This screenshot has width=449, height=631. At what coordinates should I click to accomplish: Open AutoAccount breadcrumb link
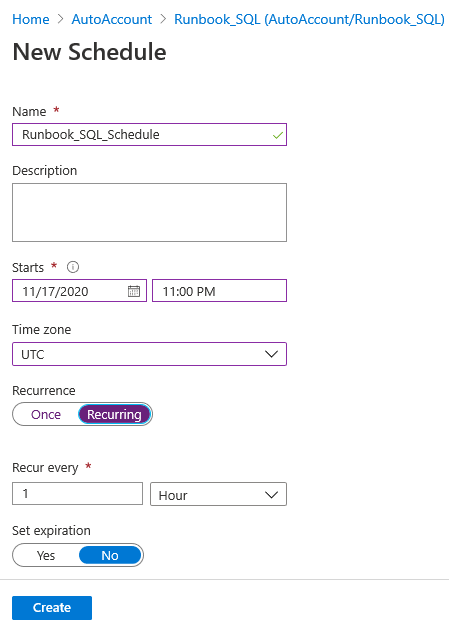(x=112, y=19)
